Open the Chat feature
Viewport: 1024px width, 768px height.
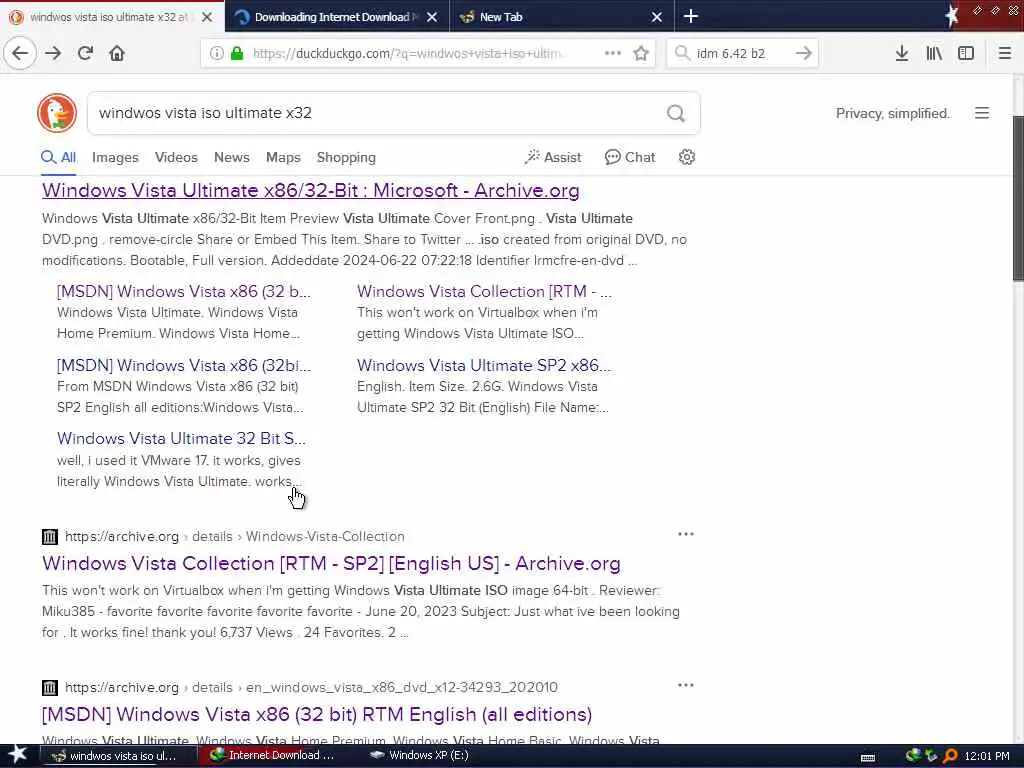coord(630,157)
